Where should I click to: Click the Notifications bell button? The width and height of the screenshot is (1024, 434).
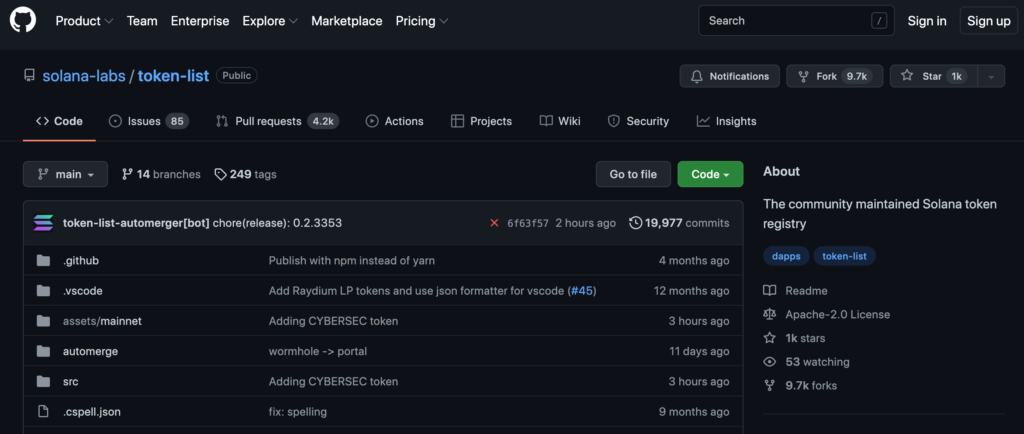(729, 76)
